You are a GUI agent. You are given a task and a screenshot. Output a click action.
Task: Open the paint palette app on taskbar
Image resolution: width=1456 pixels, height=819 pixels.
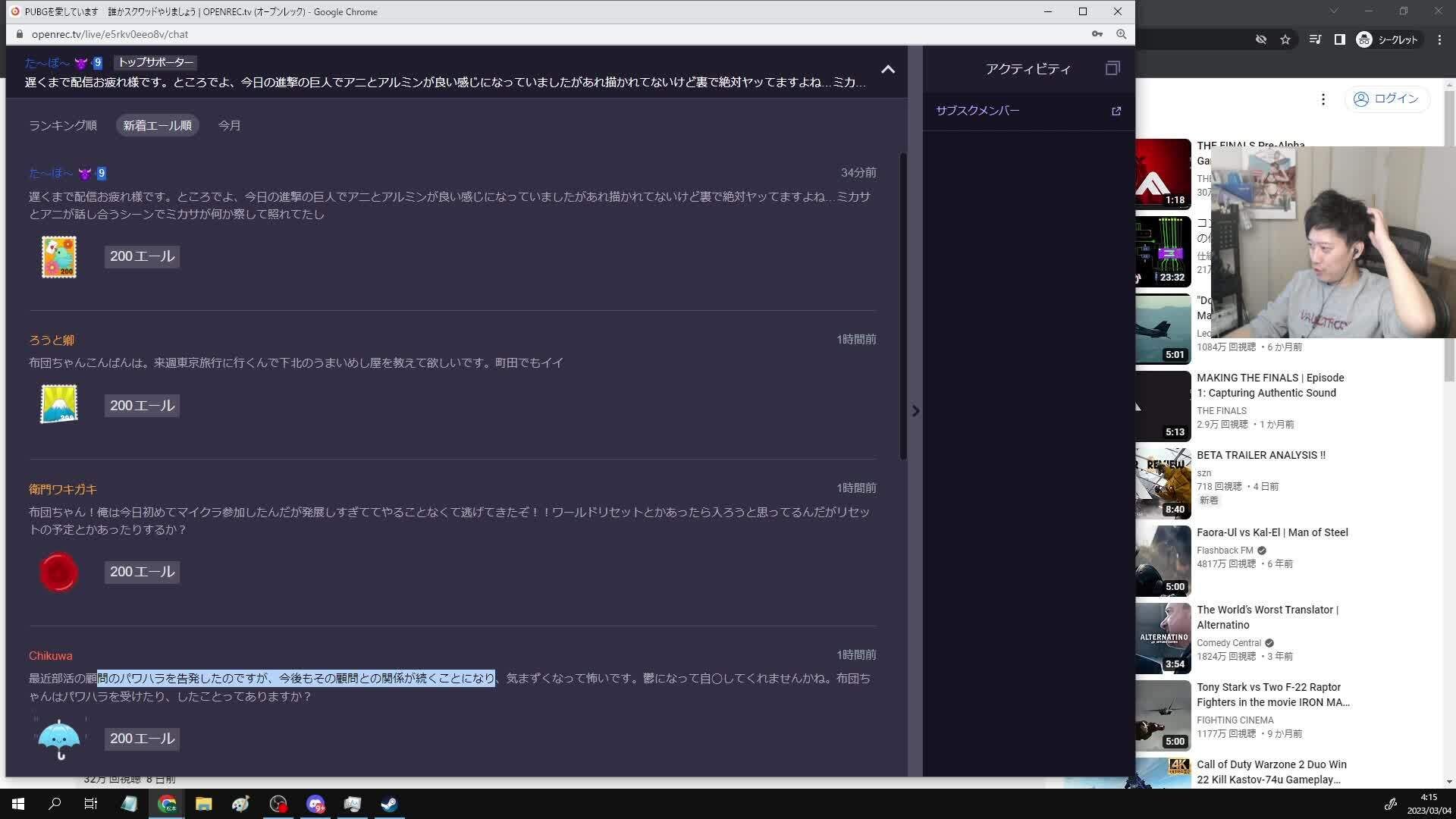tap(240, 804)
